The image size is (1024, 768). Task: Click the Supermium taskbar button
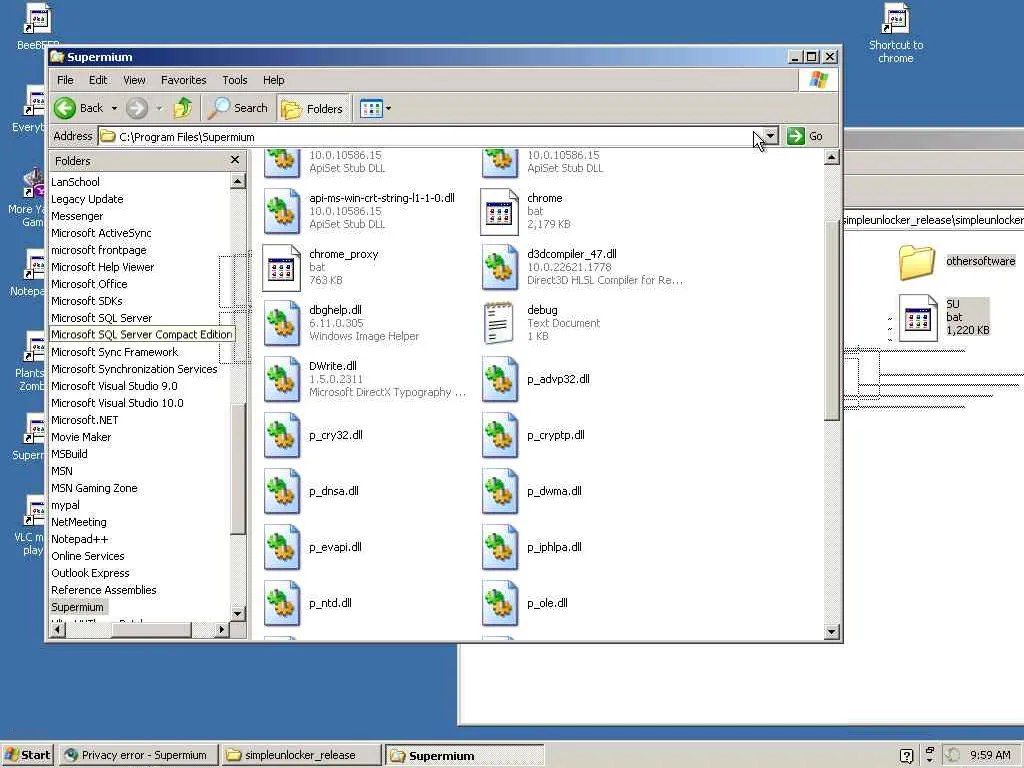point(464,756)
